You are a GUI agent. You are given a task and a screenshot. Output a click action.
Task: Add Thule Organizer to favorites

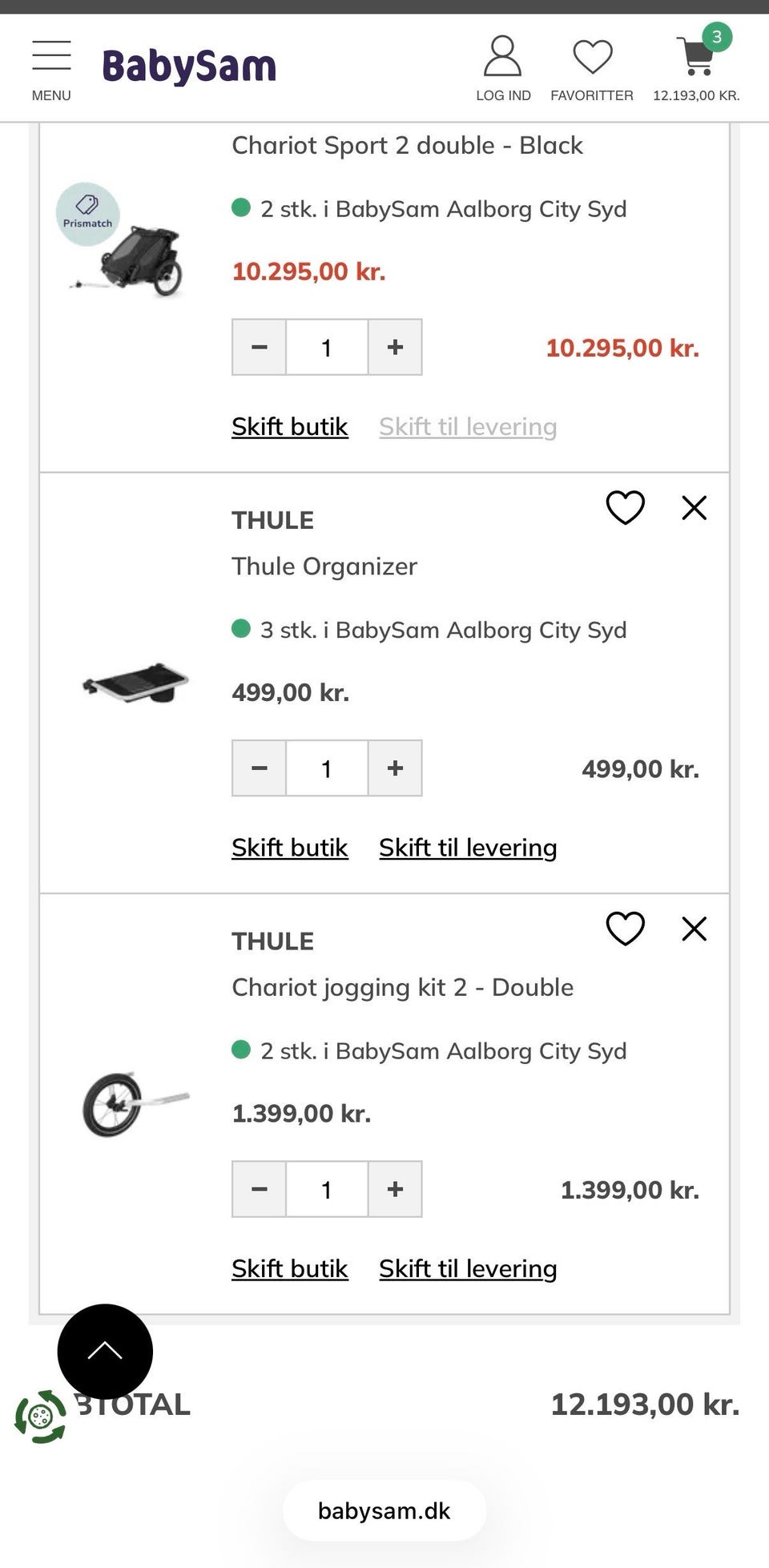click(x=625, y=507)
